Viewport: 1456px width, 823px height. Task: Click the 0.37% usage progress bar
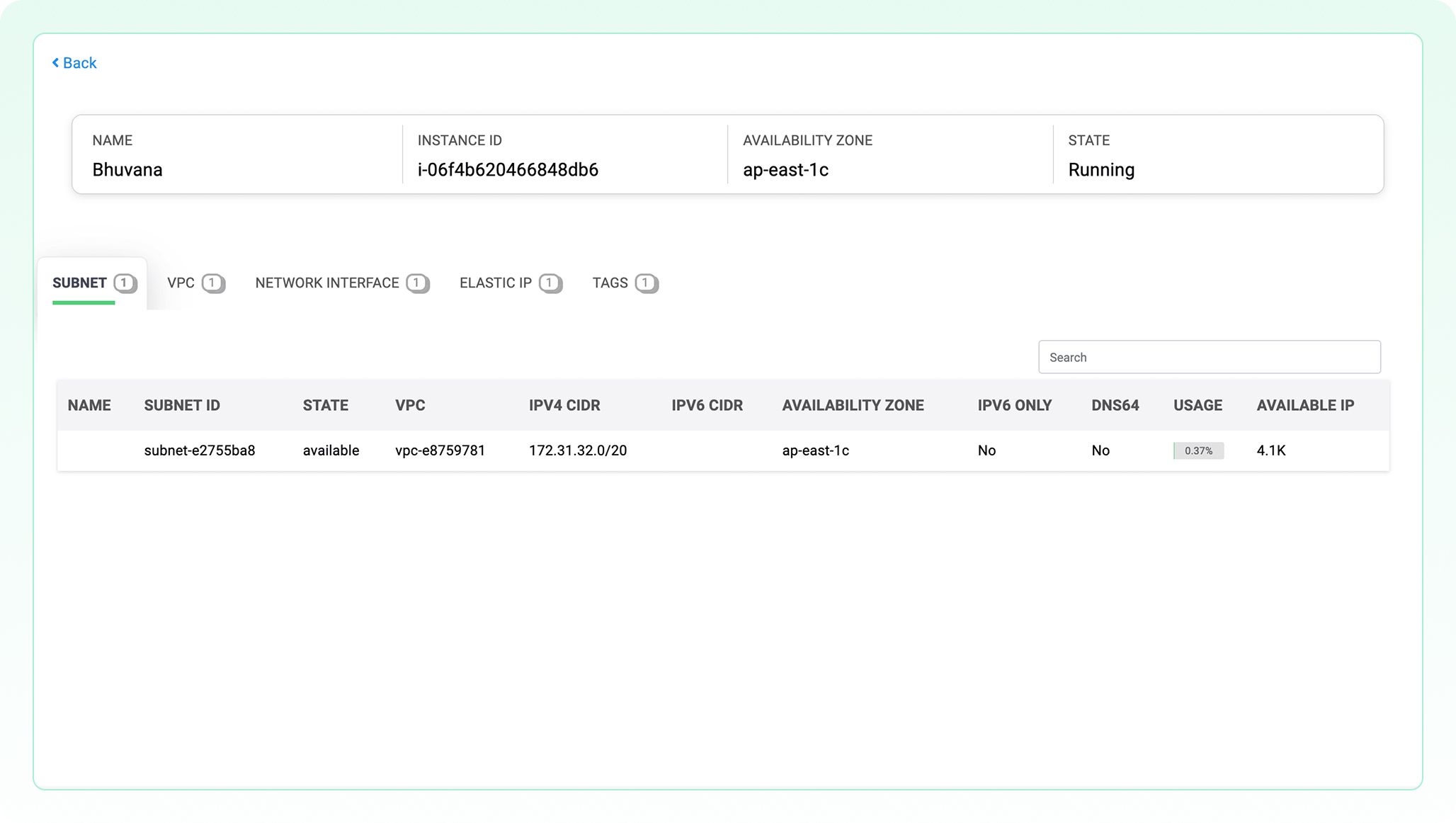pyautogui.click(x=1198, y=450)
